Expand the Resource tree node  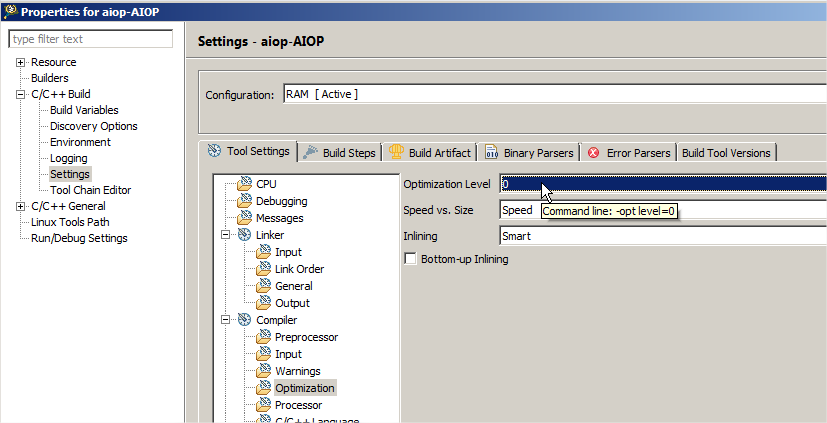pos(21,62)
